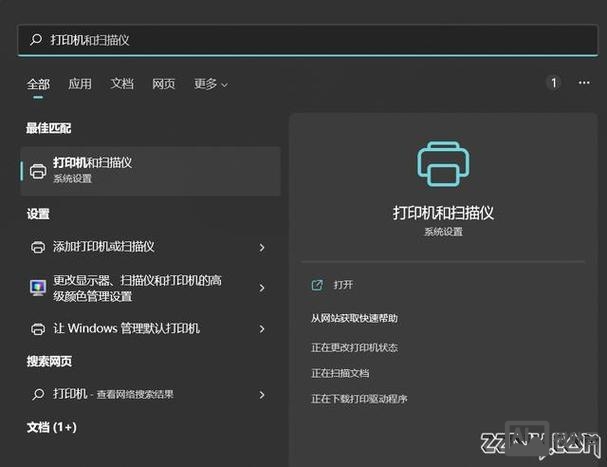Open 让 Windows 管理默认打印机 setting

point(151,329)
